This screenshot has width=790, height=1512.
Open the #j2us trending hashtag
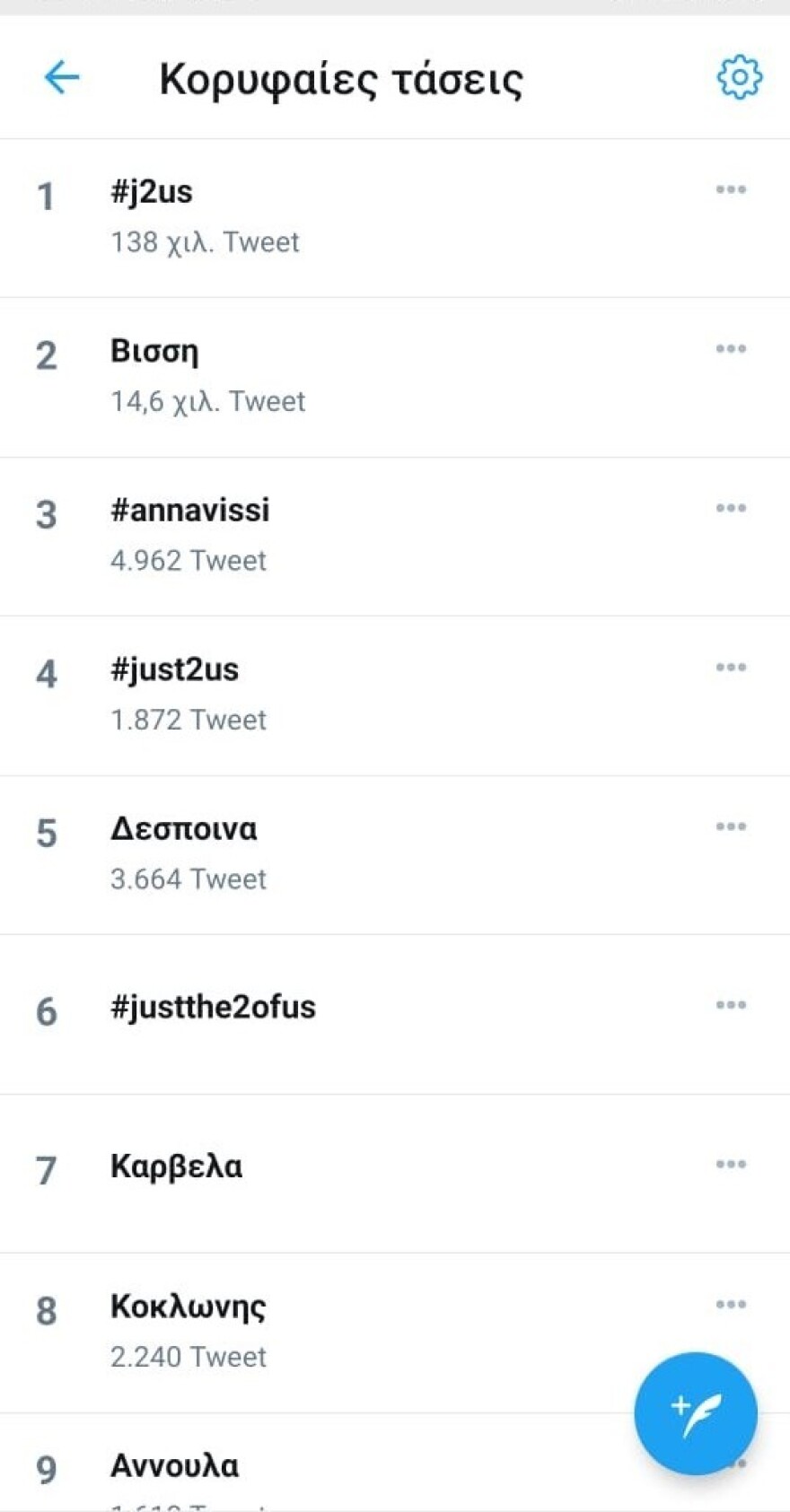tap(151, 192)
